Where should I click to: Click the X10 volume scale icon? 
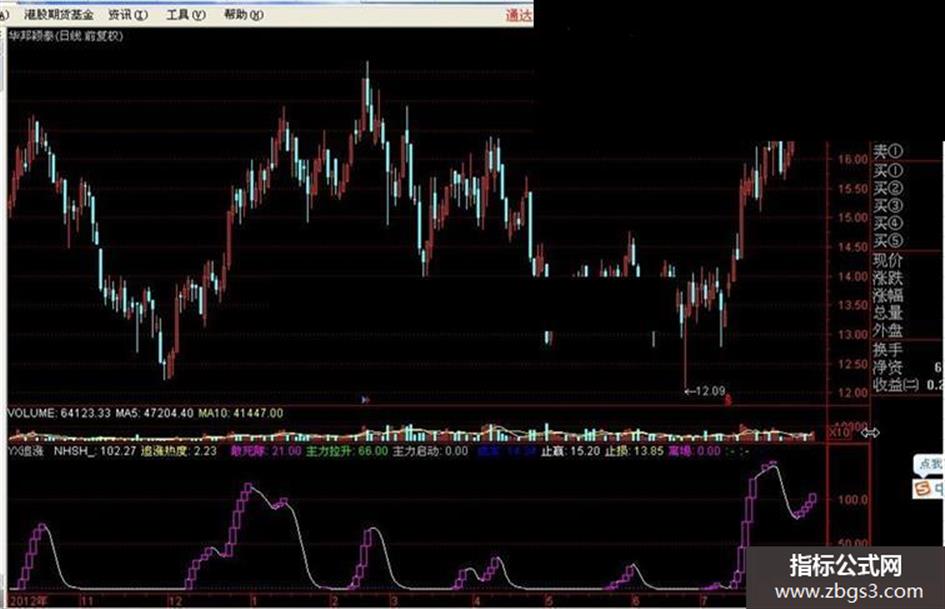click(x=840, y=432)
